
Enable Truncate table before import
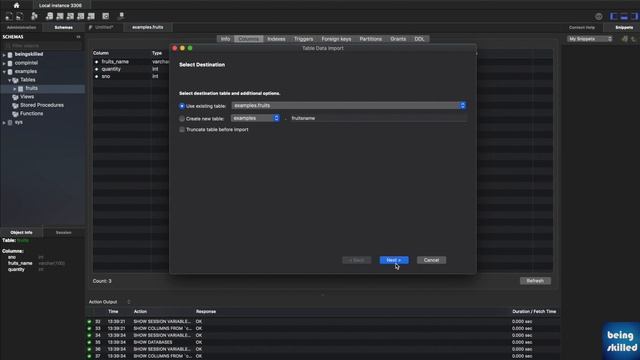[182, 129]
